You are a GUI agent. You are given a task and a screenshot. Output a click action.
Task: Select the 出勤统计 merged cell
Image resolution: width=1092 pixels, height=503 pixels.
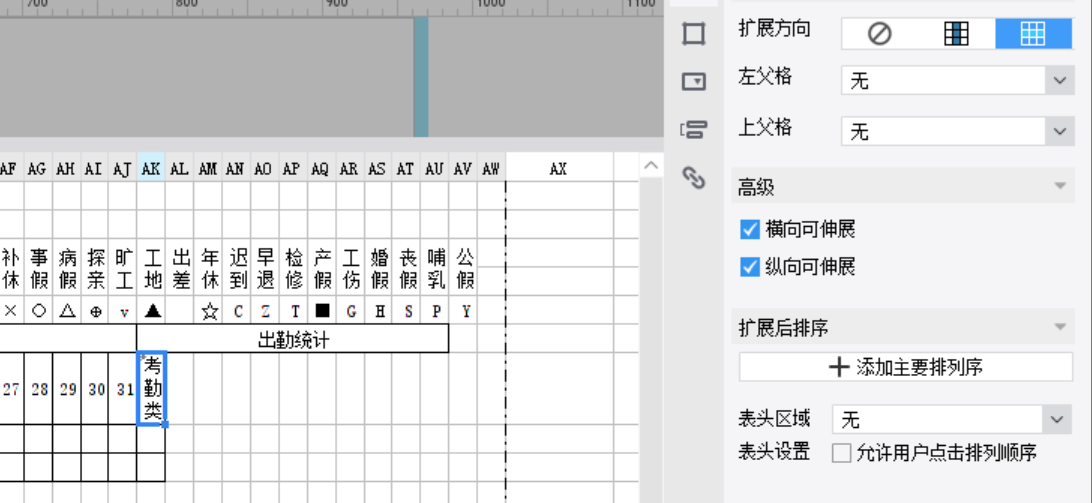293,340
